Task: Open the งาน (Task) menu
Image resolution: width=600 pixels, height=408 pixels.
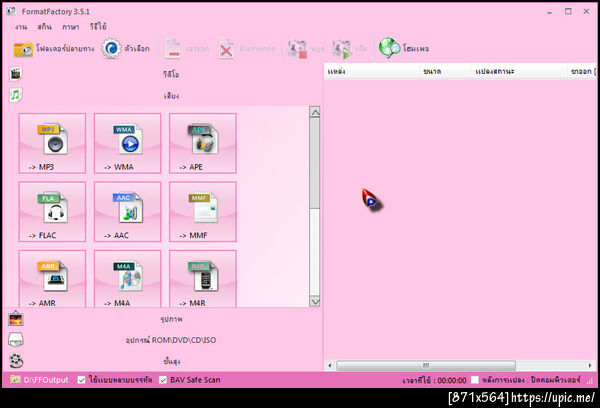Action: point(21,27)
